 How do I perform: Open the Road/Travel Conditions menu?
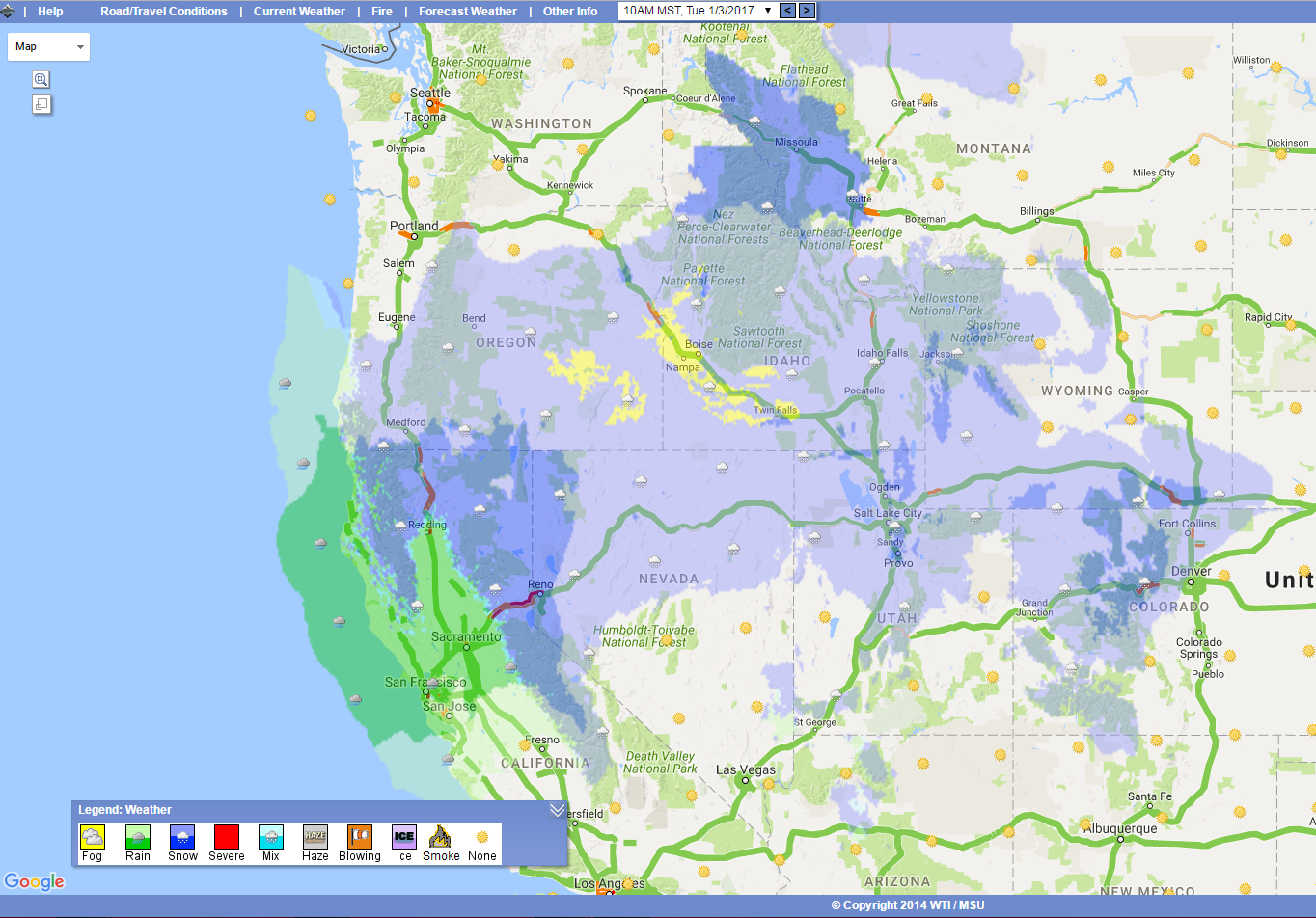coord(163,11)
